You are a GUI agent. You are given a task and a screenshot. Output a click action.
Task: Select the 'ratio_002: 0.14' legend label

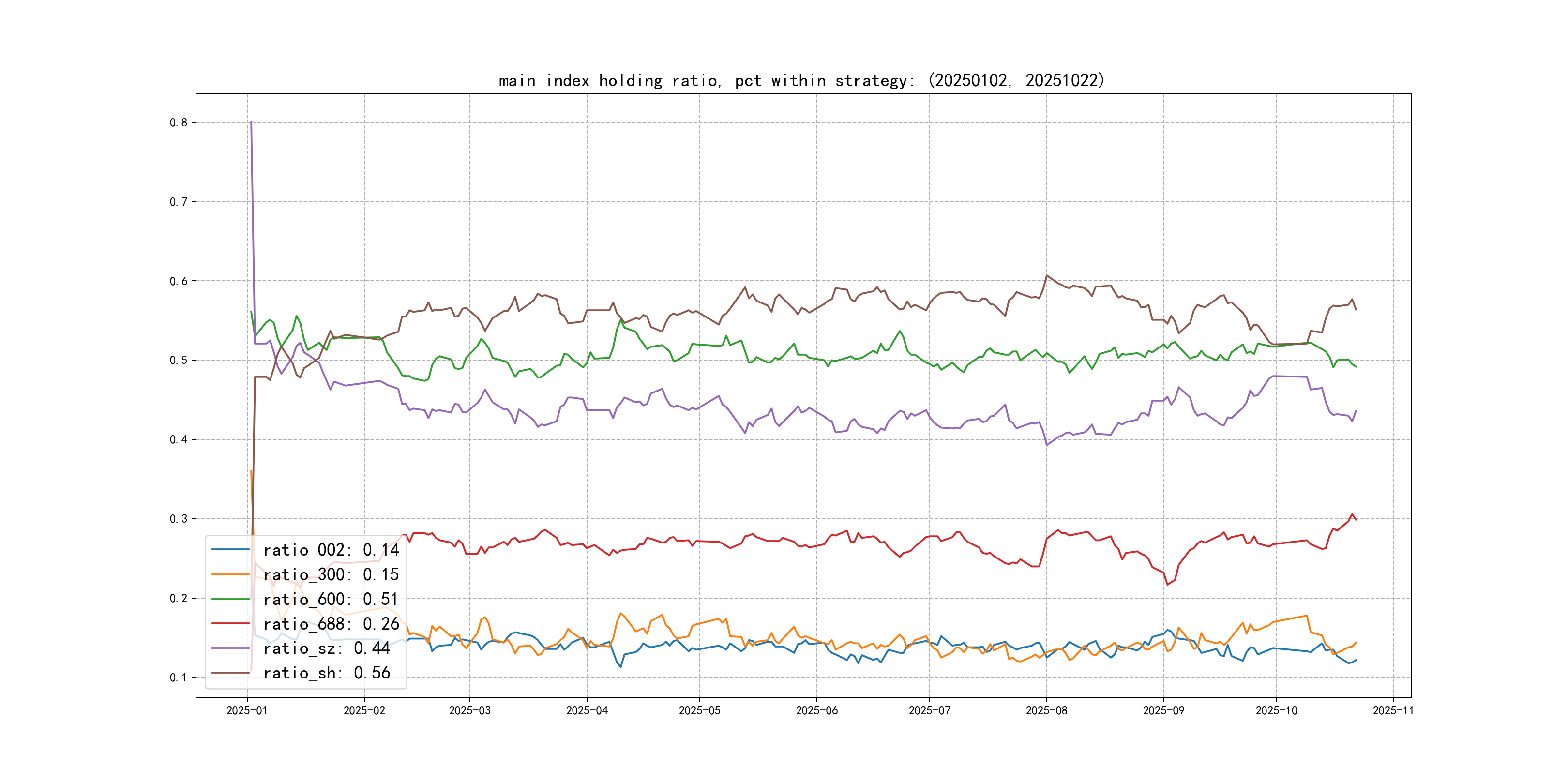click(331, 550)
